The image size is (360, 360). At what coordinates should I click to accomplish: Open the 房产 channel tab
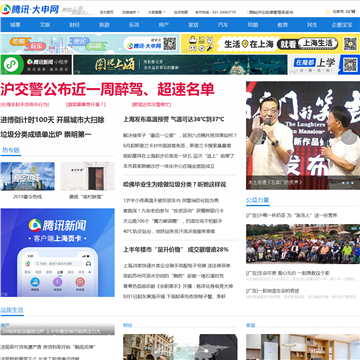163,25
